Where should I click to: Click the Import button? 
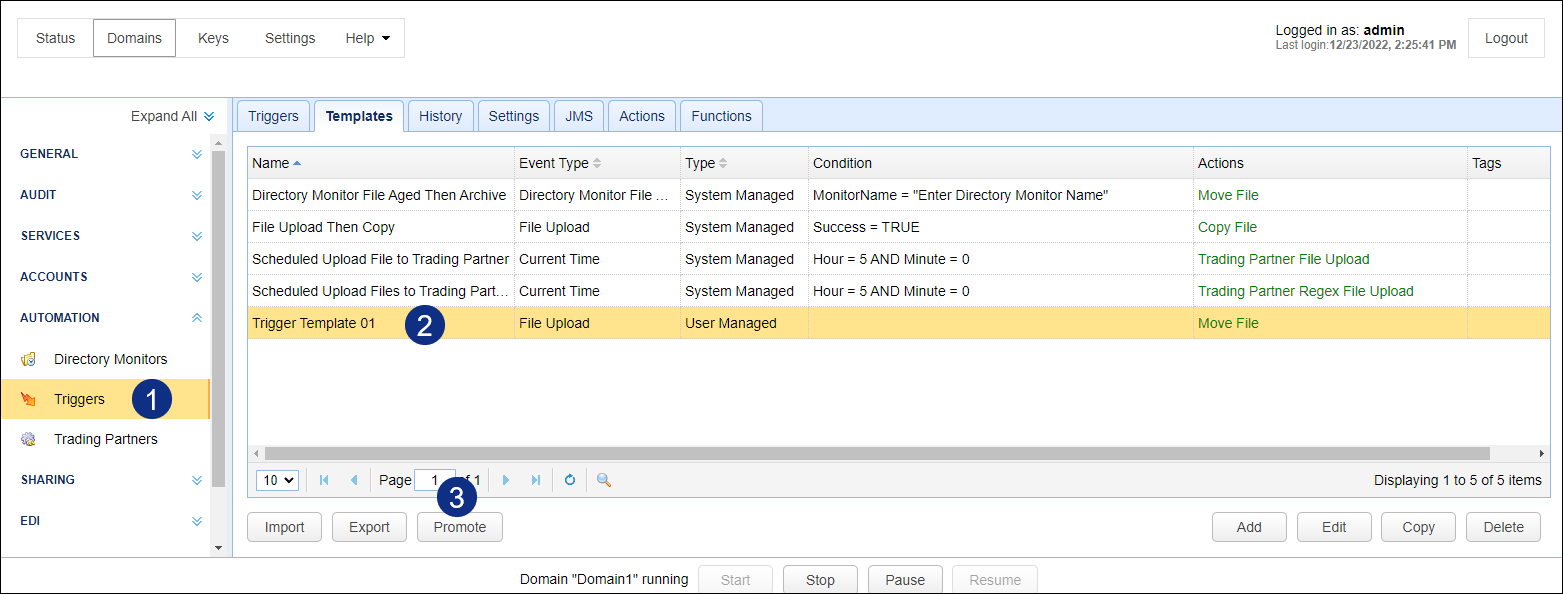(285, 527)
